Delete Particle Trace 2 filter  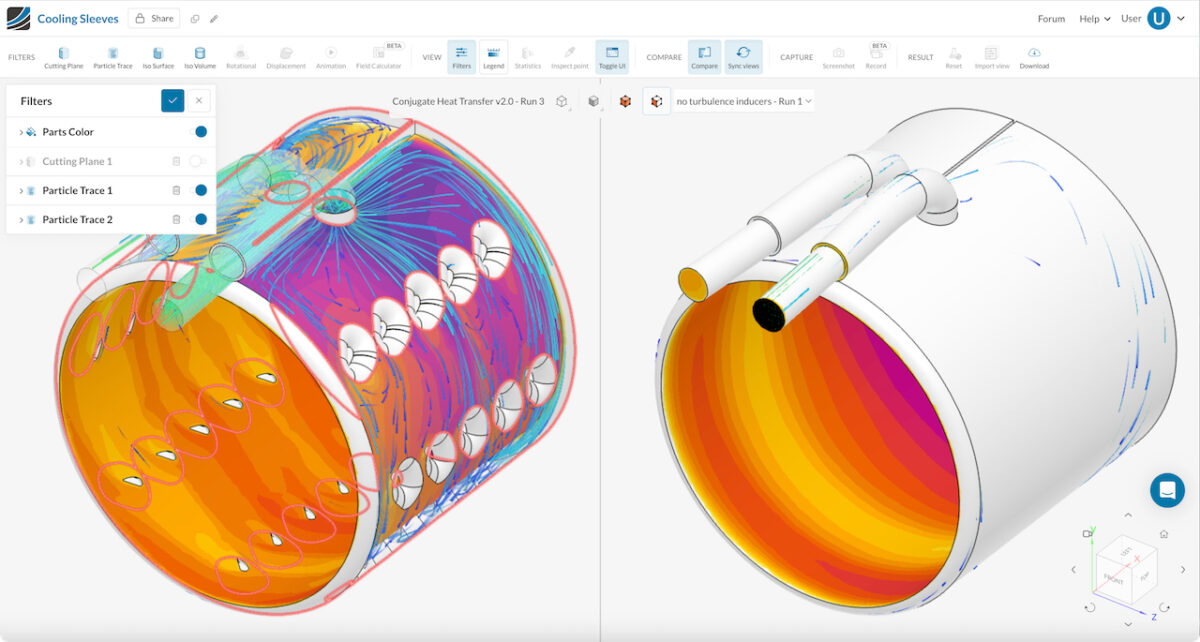coord(176,219)
